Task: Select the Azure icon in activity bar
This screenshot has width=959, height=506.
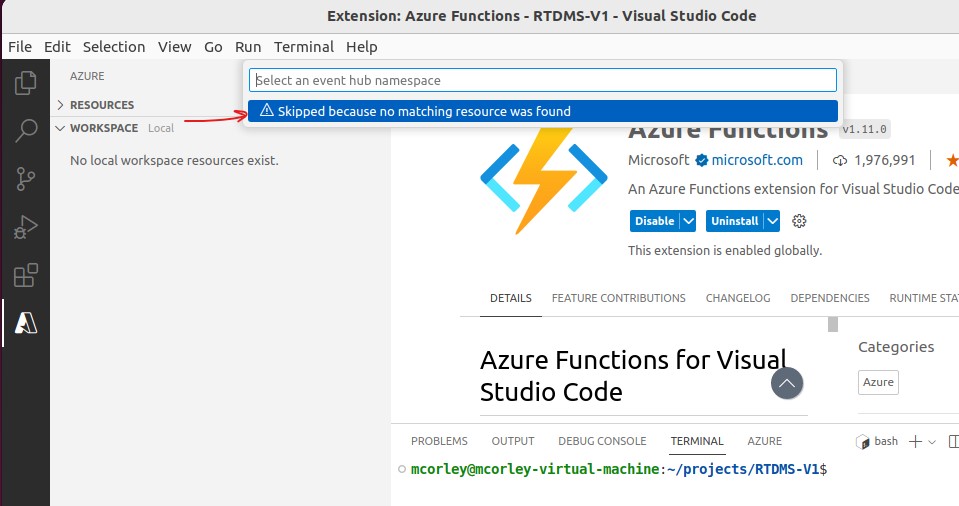Action: click(x=25, y=322)
